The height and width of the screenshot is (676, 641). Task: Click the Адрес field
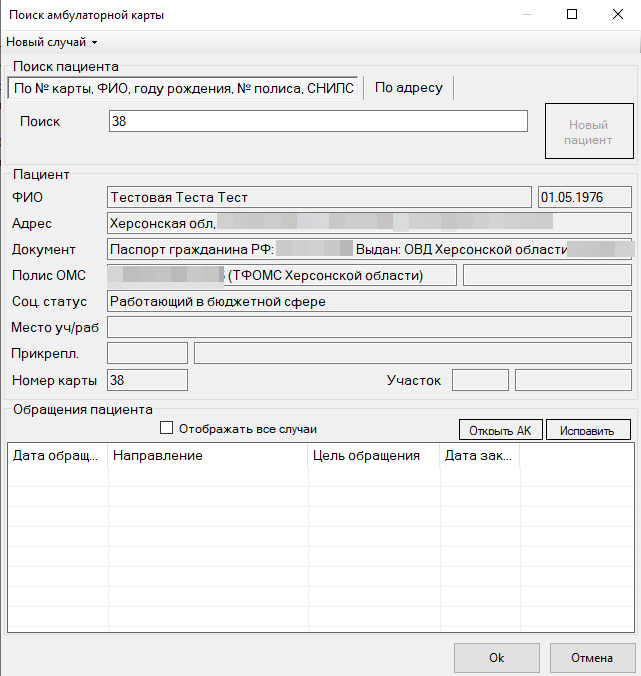(x=368, y=223)
